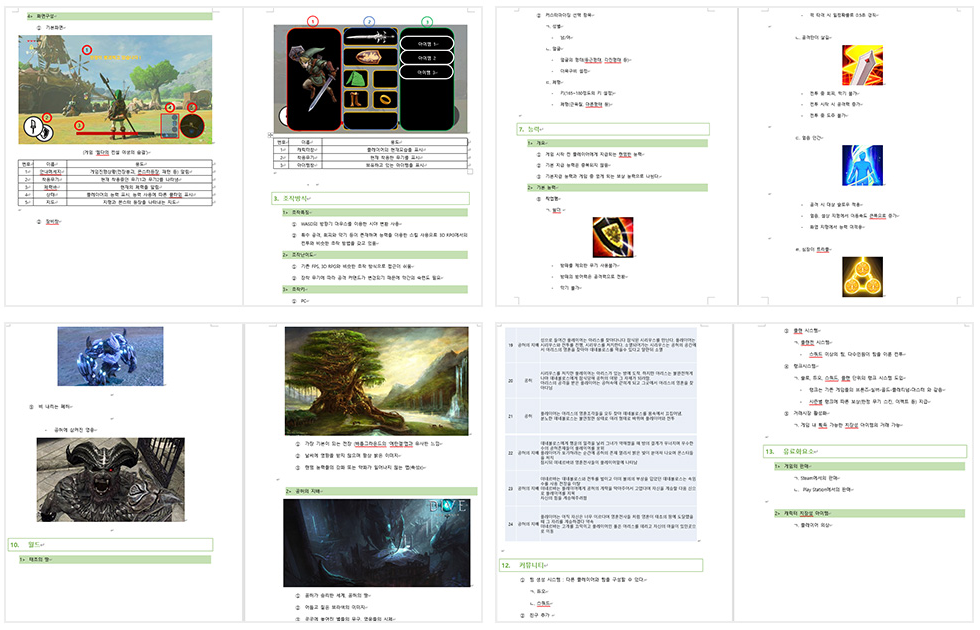Click green subheading '2 조작난이도'

(x=374, y=254)
